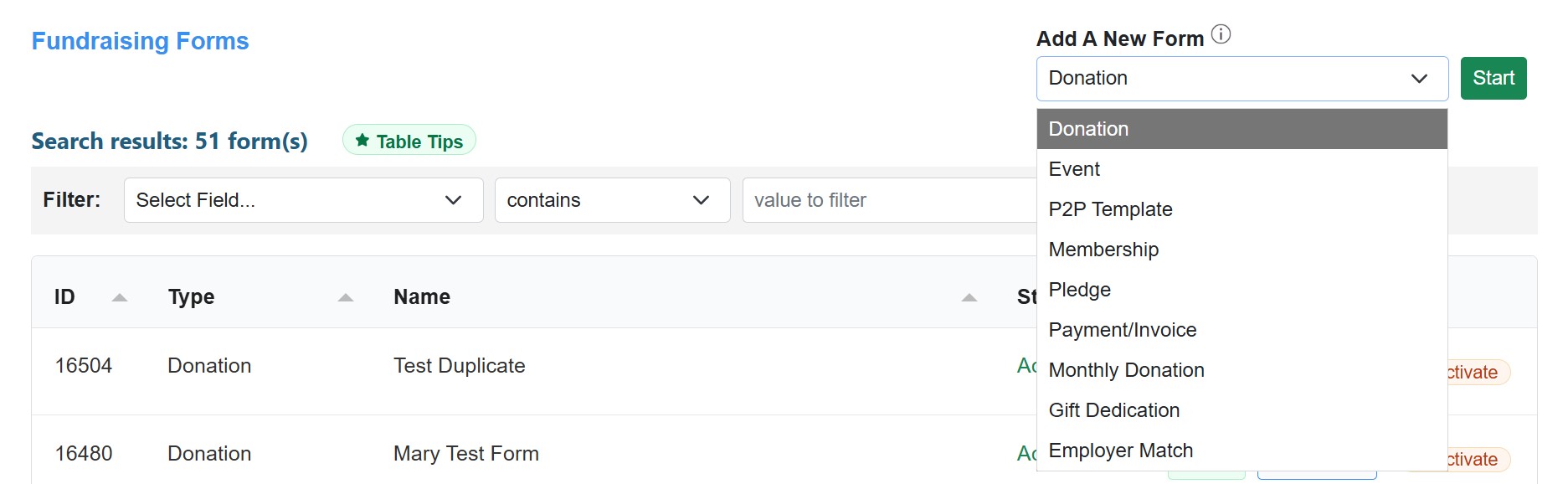
Task: Click the value to filter input
Action: (887, 200)
